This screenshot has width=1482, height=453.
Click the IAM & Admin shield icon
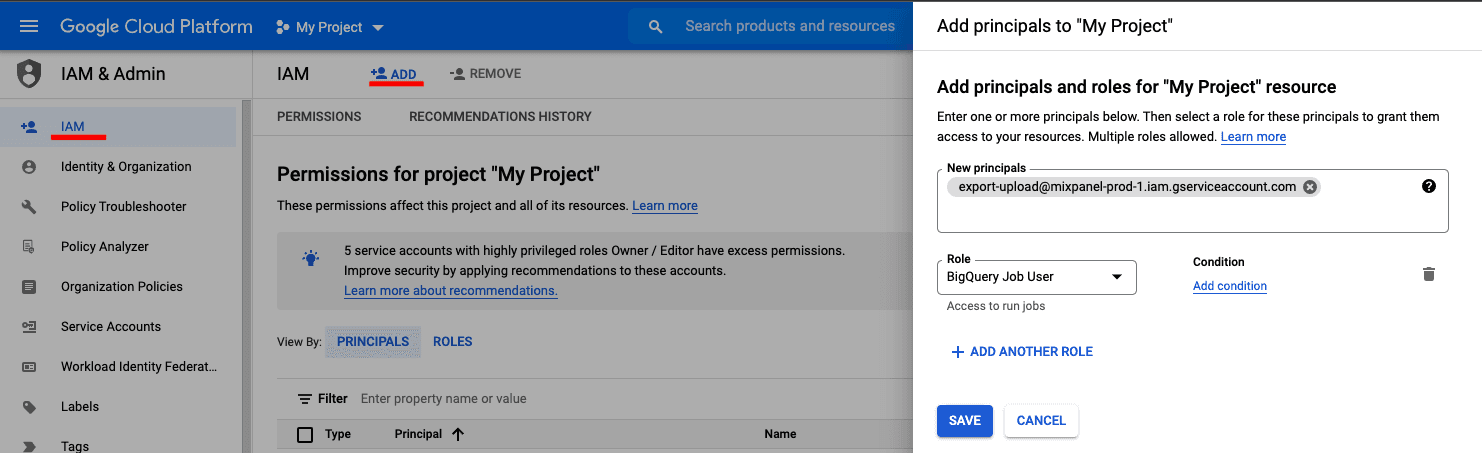click(x=29, y=74)
